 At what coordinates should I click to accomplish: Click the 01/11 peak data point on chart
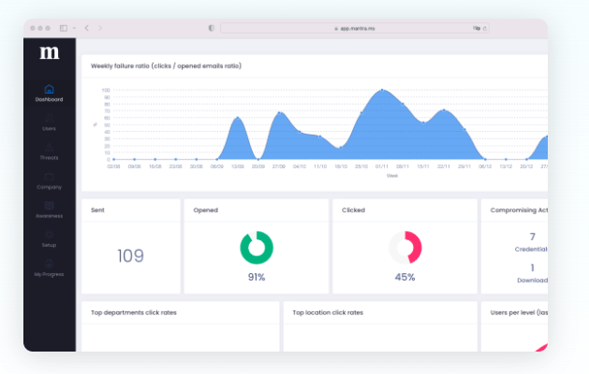(382, 90)
